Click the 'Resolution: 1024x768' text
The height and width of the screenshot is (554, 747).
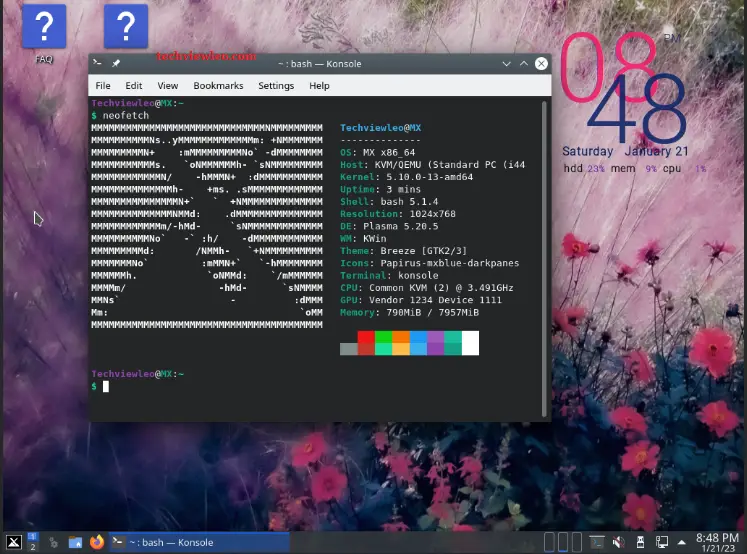coord(397,214)
